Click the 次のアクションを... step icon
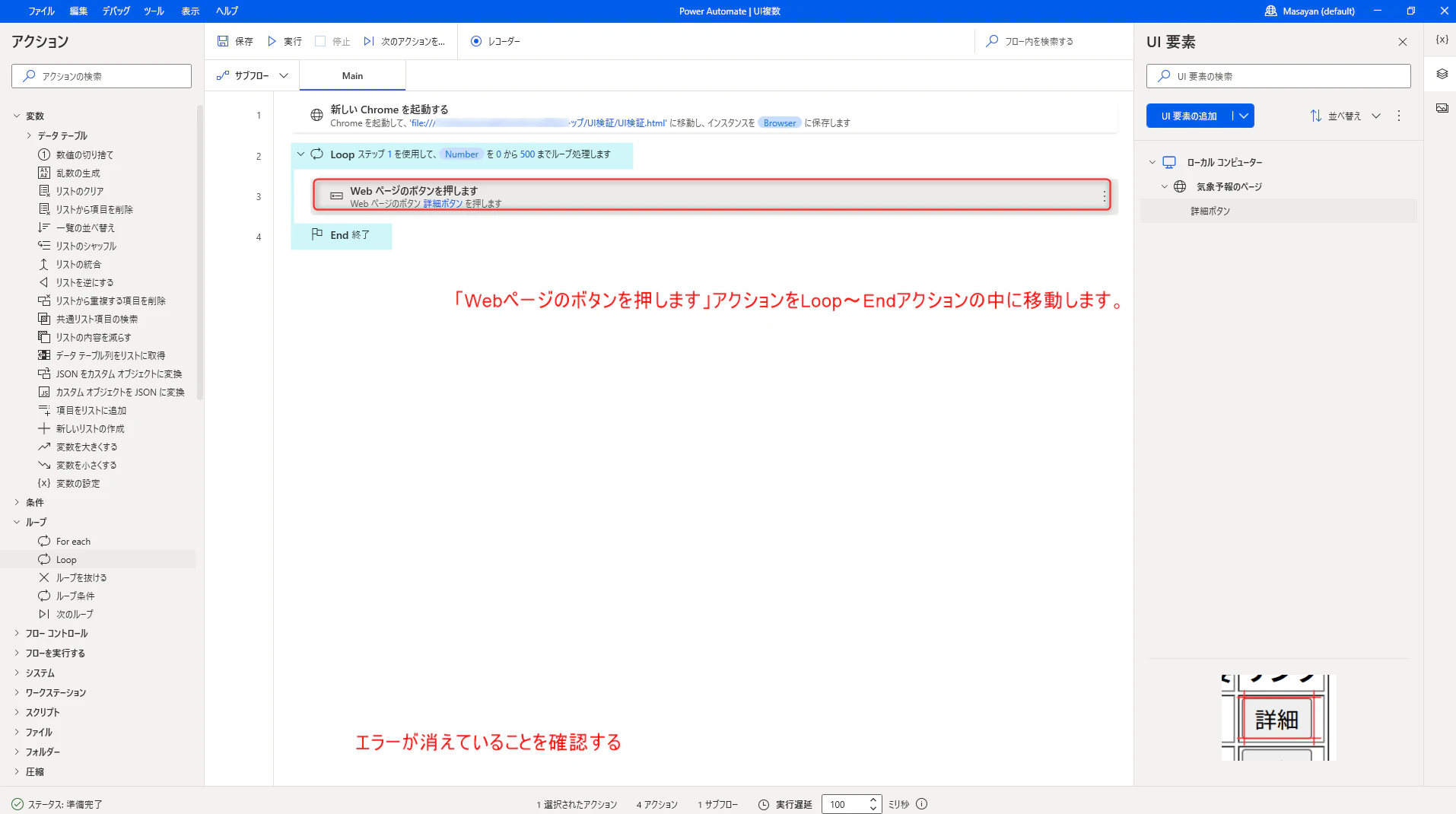This screenshot has height=814, width=1456. 369,41
